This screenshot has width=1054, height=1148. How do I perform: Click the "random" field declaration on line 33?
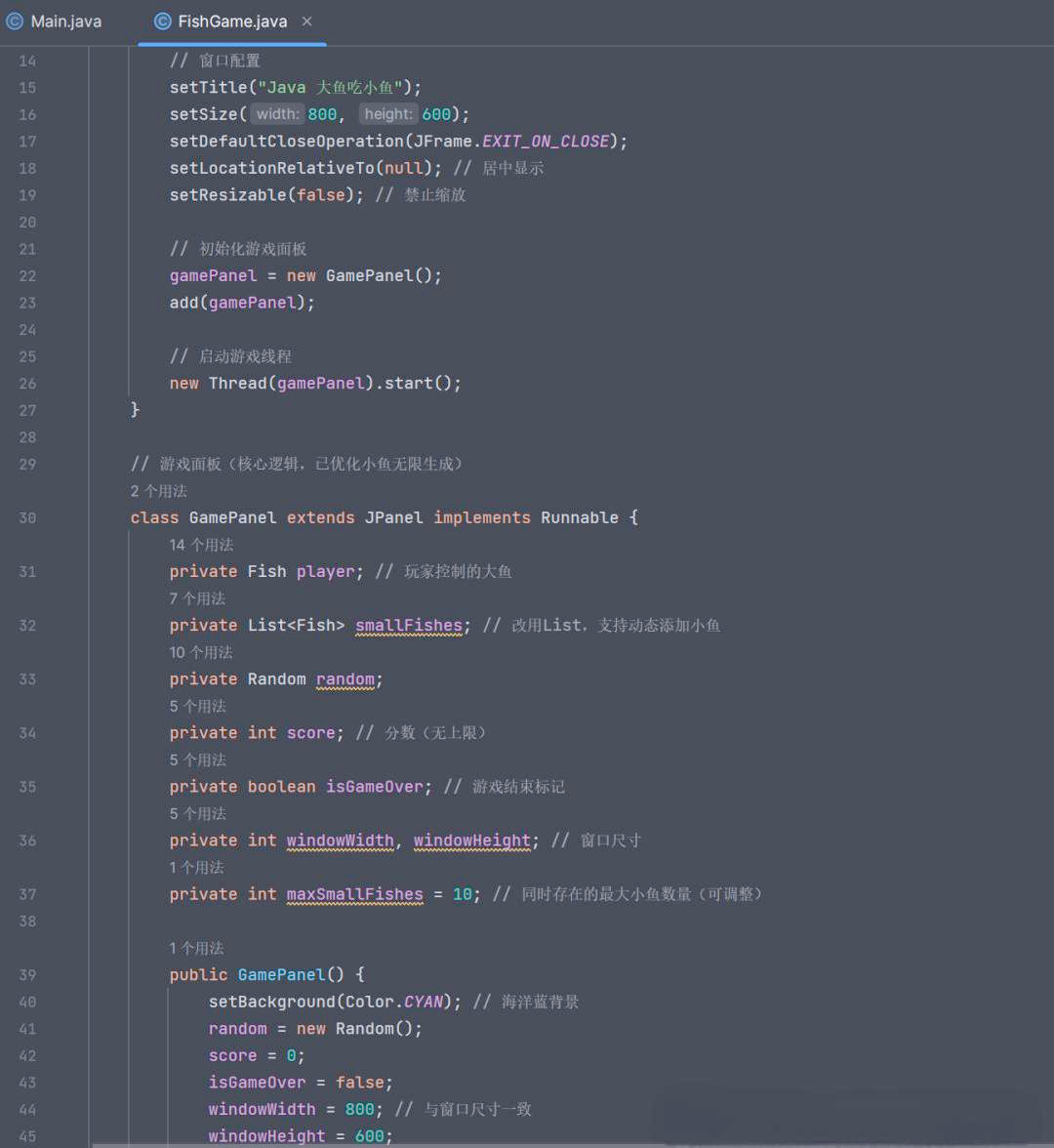pos(345,678)
